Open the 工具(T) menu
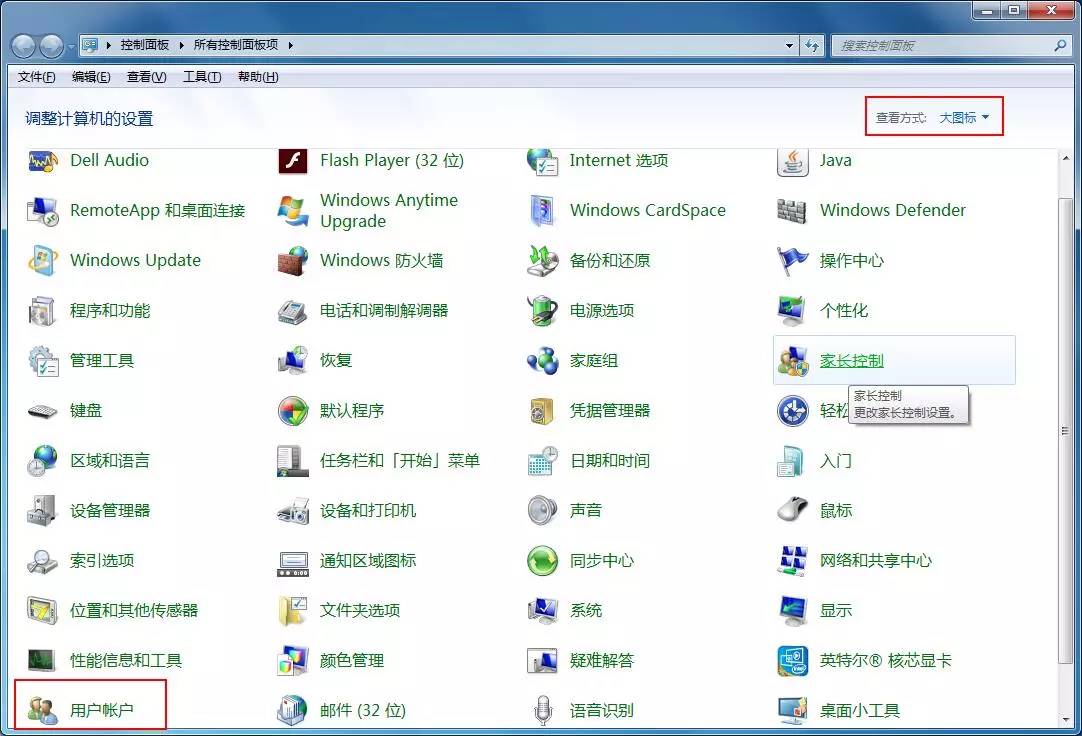 tap(201, 77)
